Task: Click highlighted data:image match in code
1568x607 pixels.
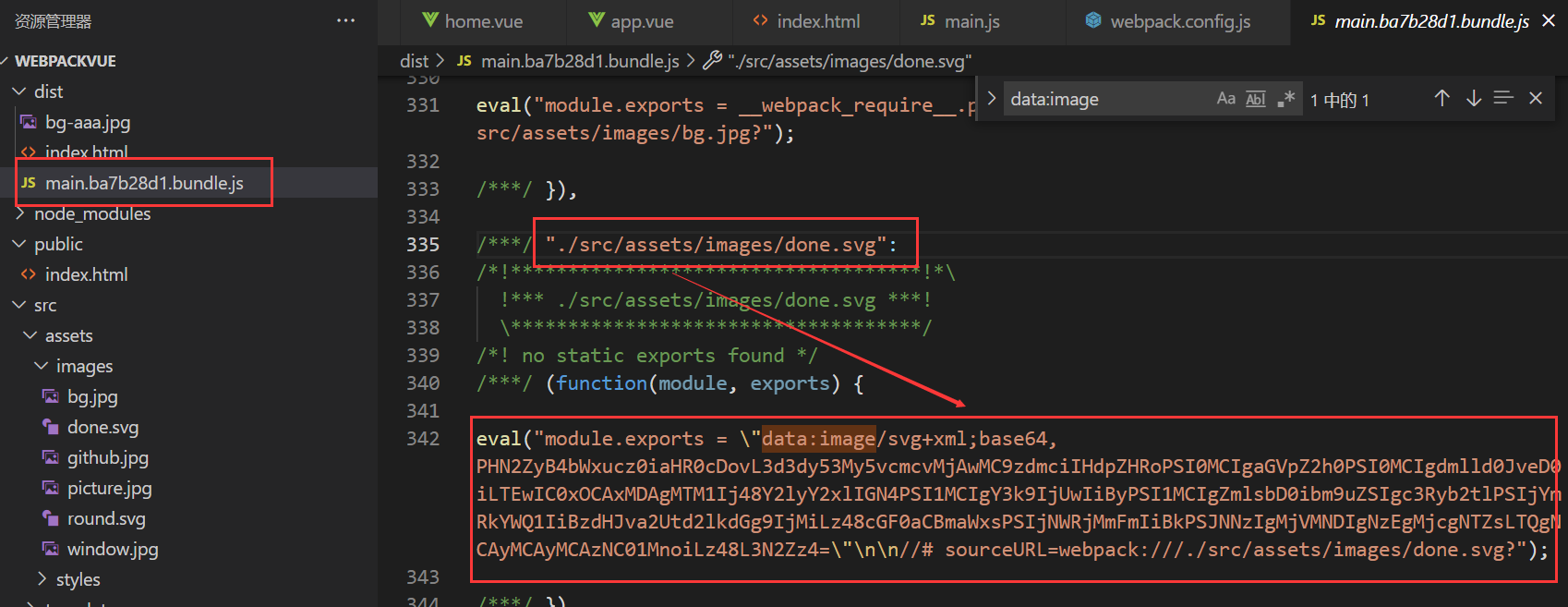Action: pos(818,439)
